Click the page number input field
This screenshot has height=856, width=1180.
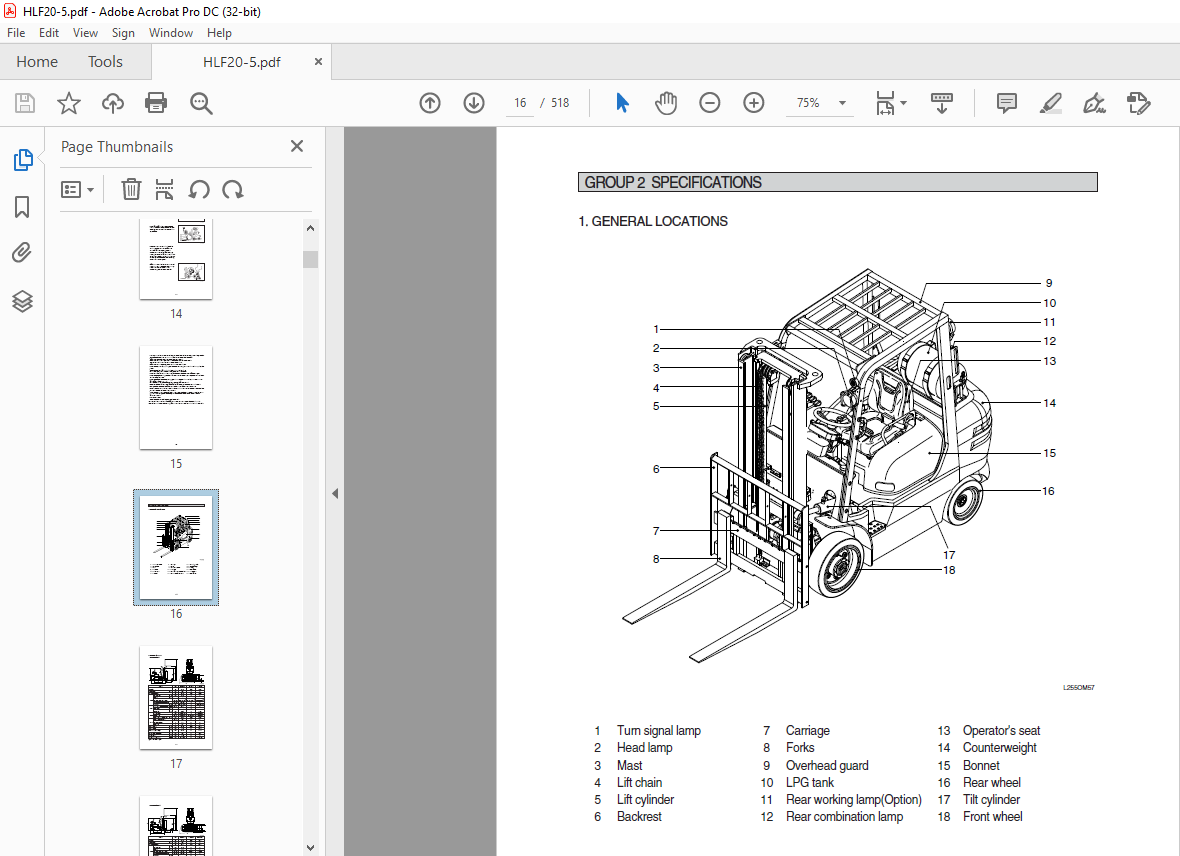point(520,103)
